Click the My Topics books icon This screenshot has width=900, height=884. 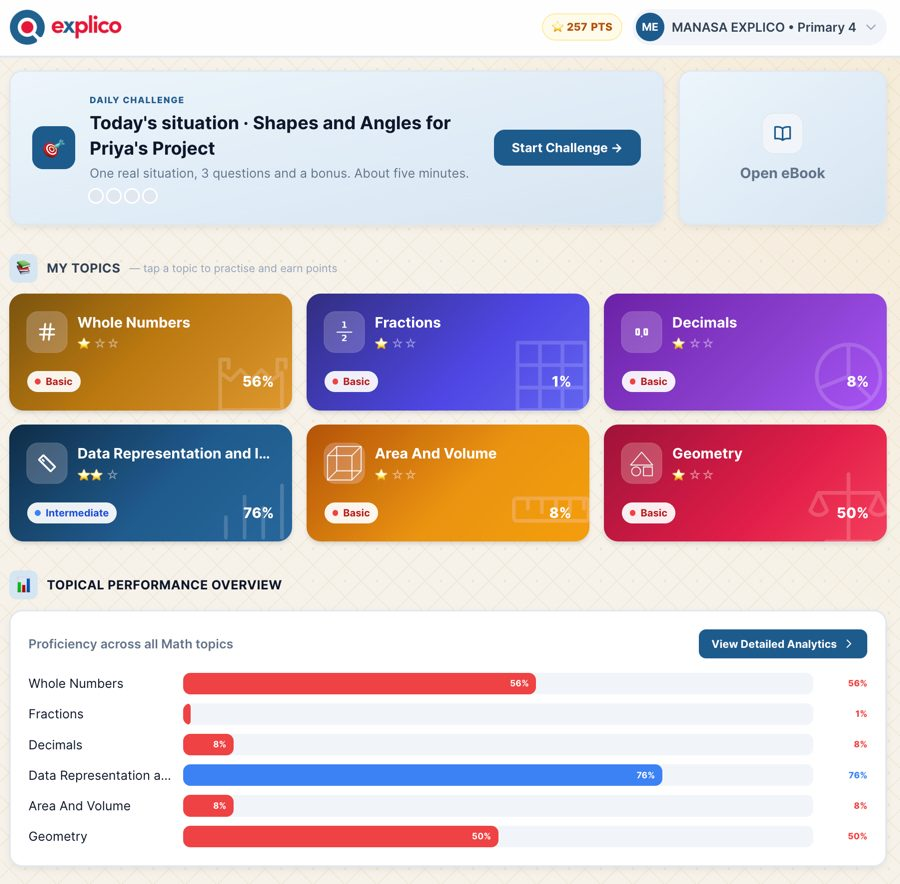(24, 268)
